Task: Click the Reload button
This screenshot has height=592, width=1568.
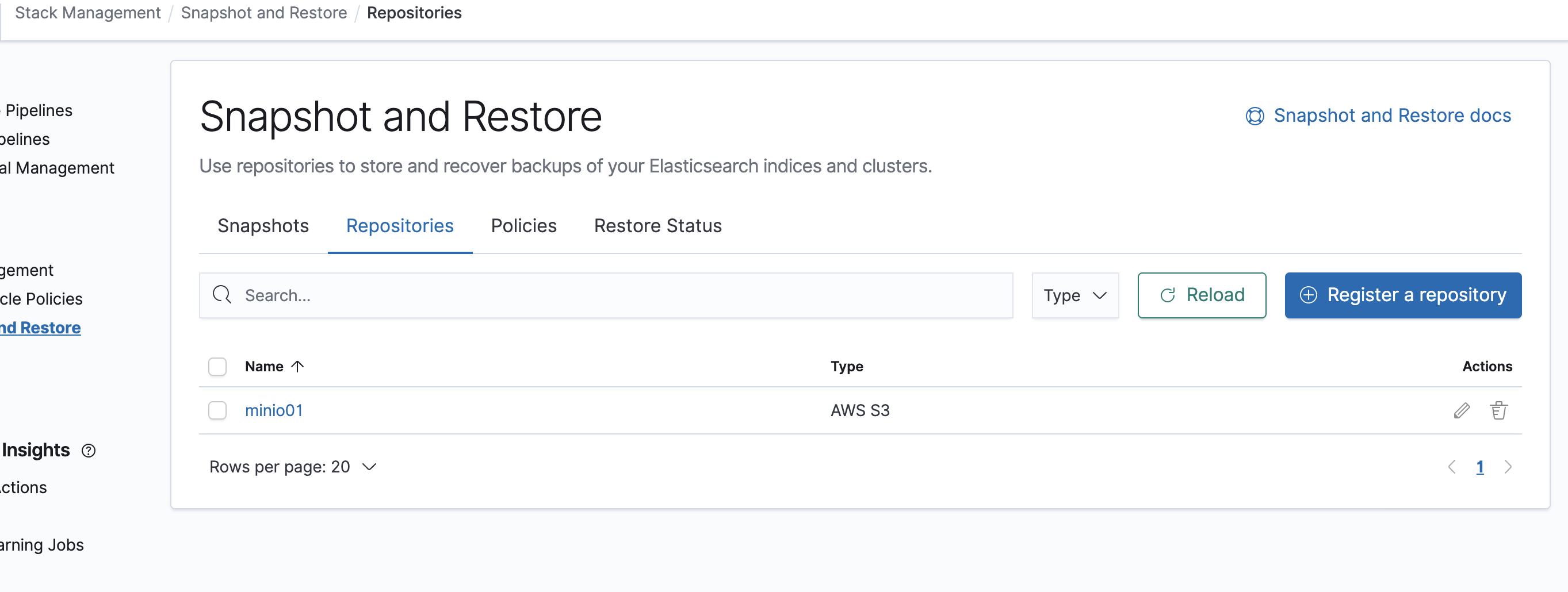Action: pos(1202,295)
